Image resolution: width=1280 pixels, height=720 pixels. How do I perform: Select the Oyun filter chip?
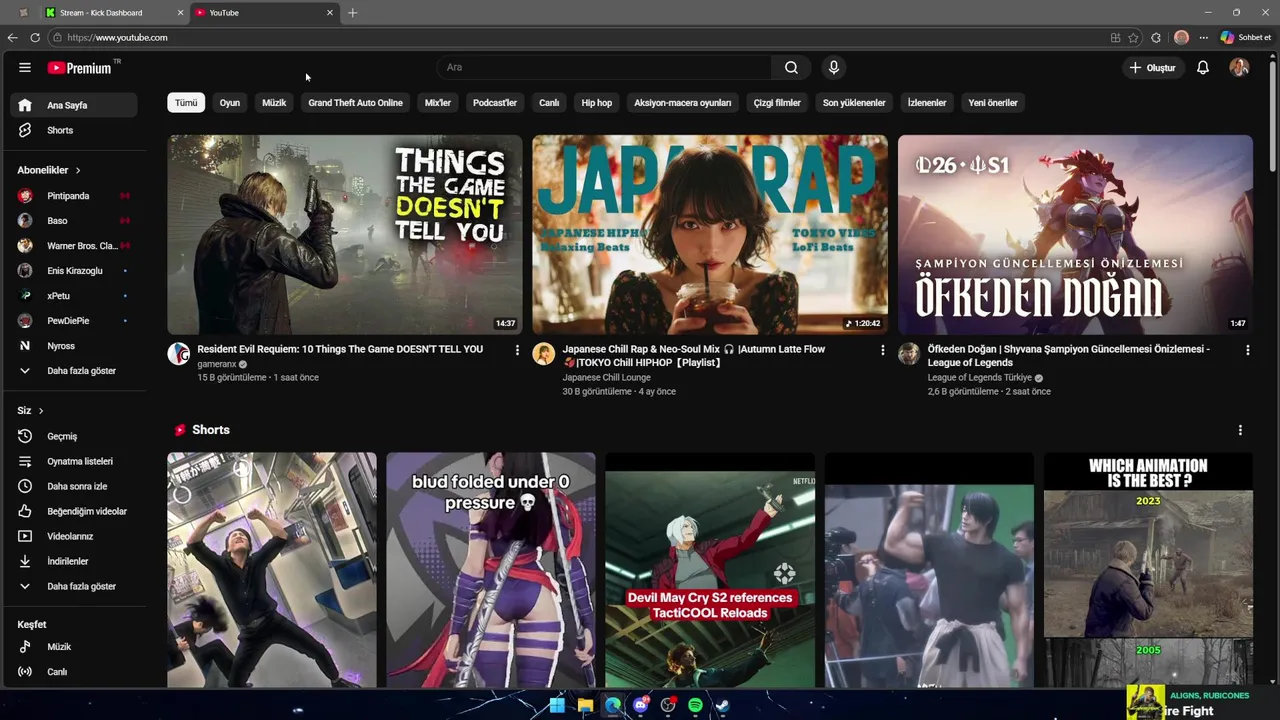pos(230,103)
